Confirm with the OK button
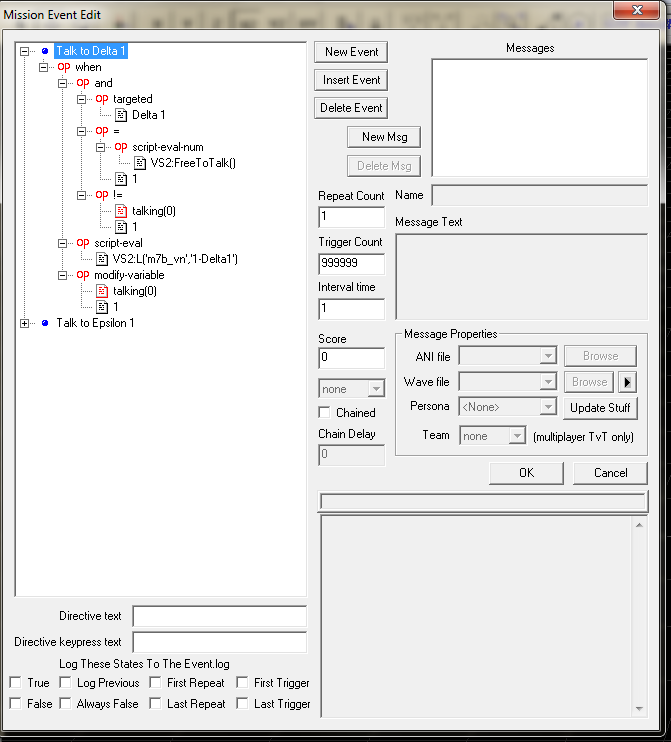Viewport: 671px width, 742px height. pyautogui.click(x=527, y=473)
